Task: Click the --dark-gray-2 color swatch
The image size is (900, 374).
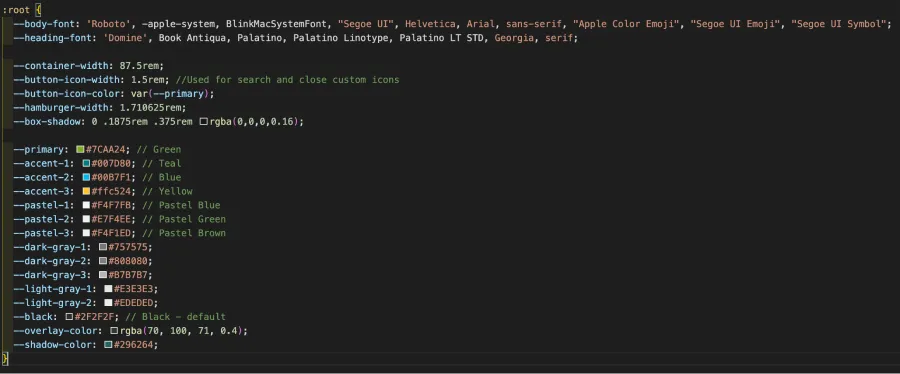Action: click(x=103, y=261)
